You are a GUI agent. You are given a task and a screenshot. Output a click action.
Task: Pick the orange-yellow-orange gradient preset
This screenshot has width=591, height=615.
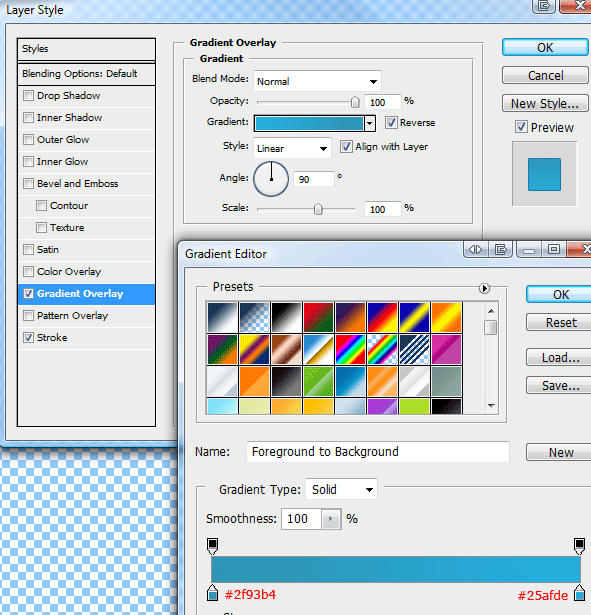coord(447,317)
